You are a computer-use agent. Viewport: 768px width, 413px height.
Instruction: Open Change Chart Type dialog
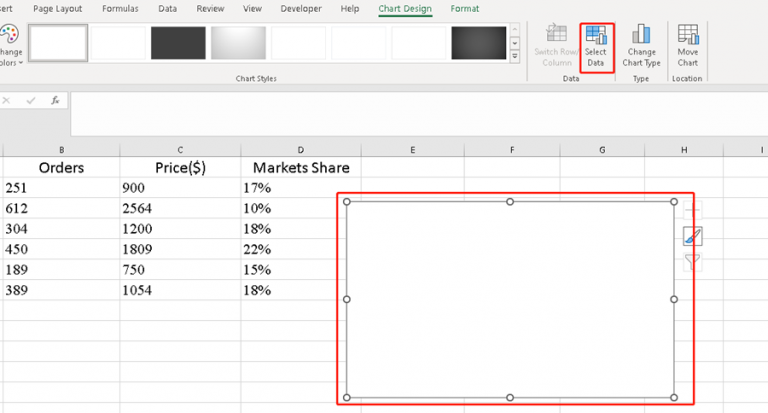click(641, 46)
